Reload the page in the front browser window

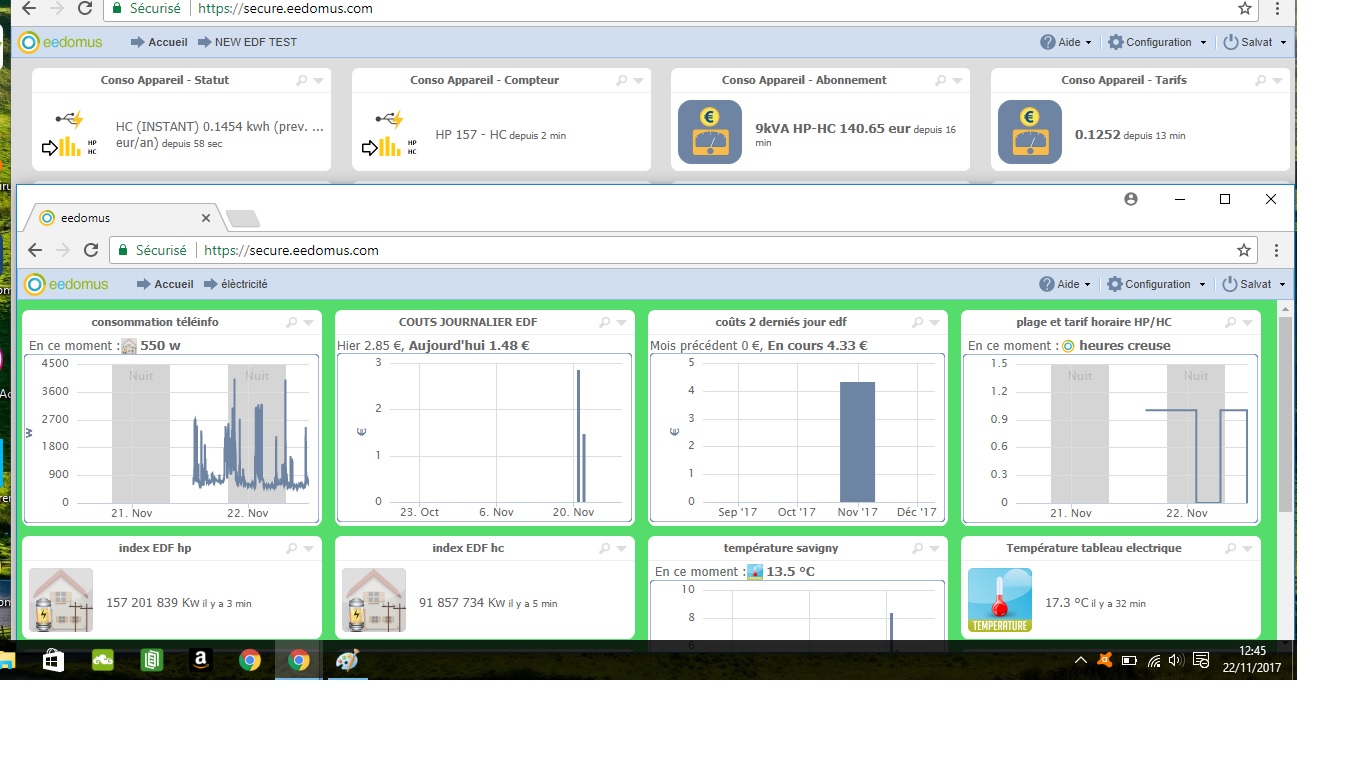coord(91,250)
